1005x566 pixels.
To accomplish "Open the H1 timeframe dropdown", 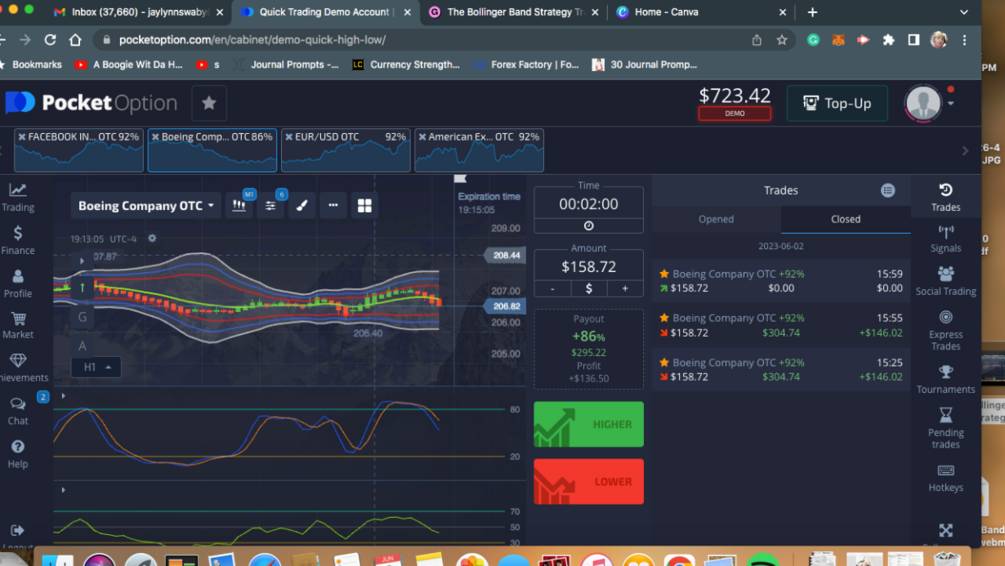I will click(96, 367).
